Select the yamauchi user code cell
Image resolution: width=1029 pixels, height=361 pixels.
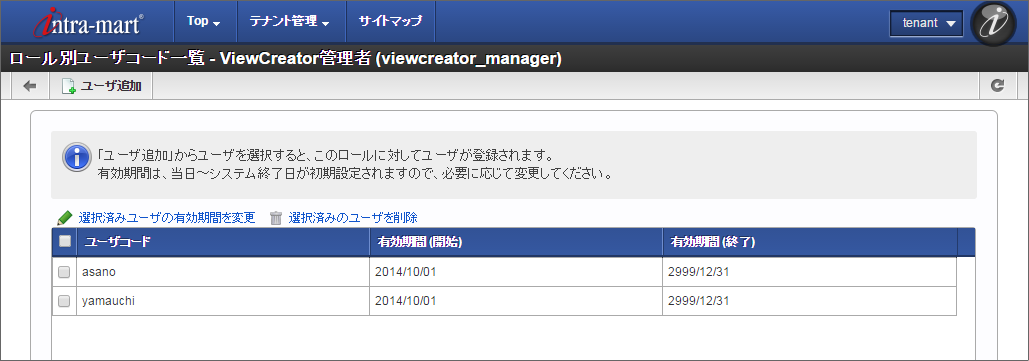[x=223, y=301]
